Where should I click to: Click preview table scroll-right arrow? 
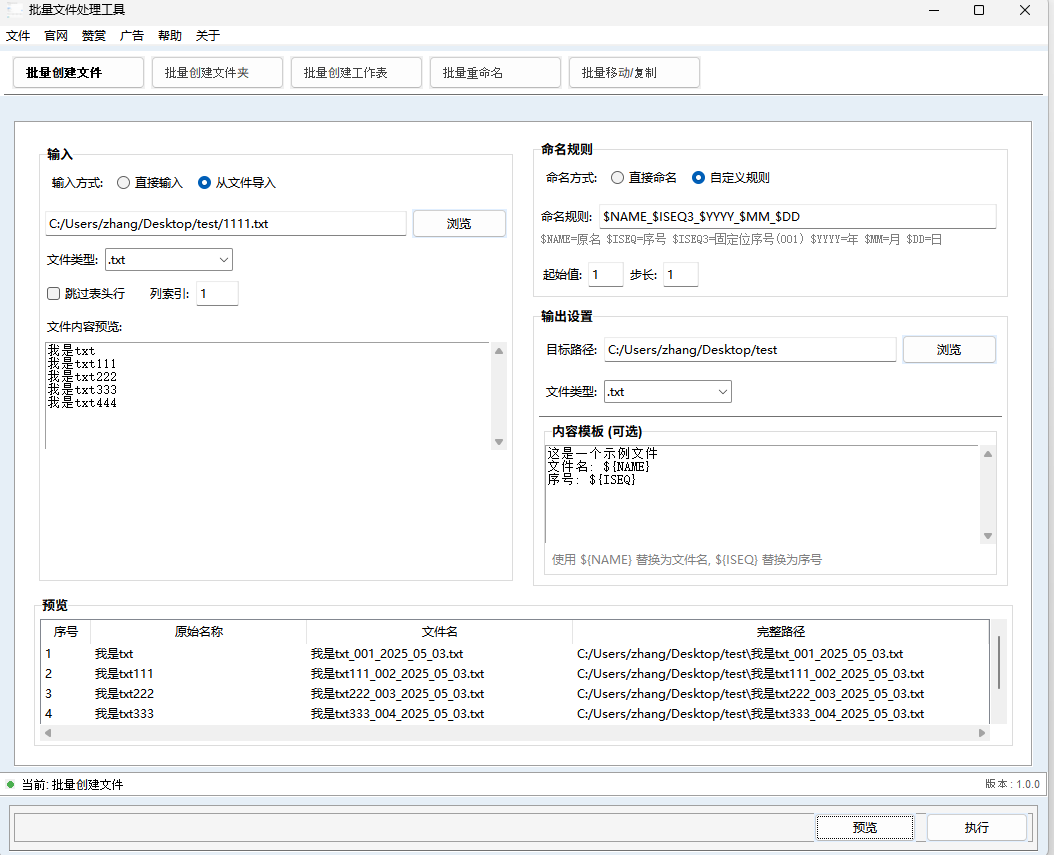tap(982, 733)
